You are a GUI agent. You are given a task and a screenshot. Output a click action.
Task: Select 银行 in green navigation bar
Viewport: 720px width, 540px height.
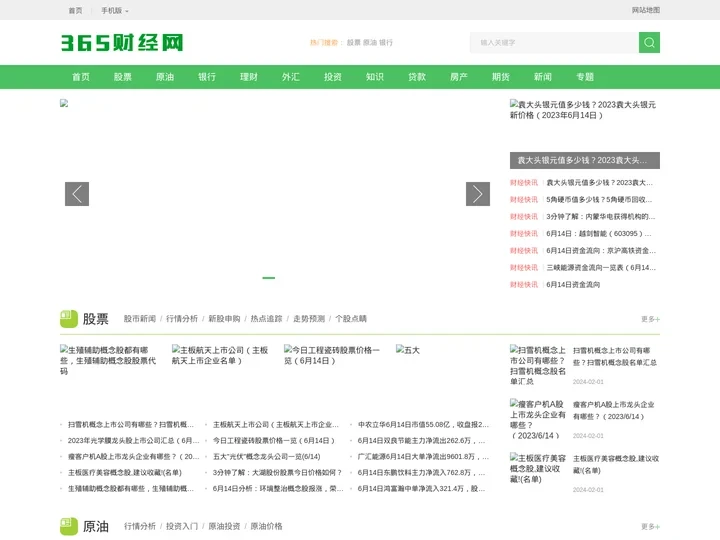coord(207,77)
